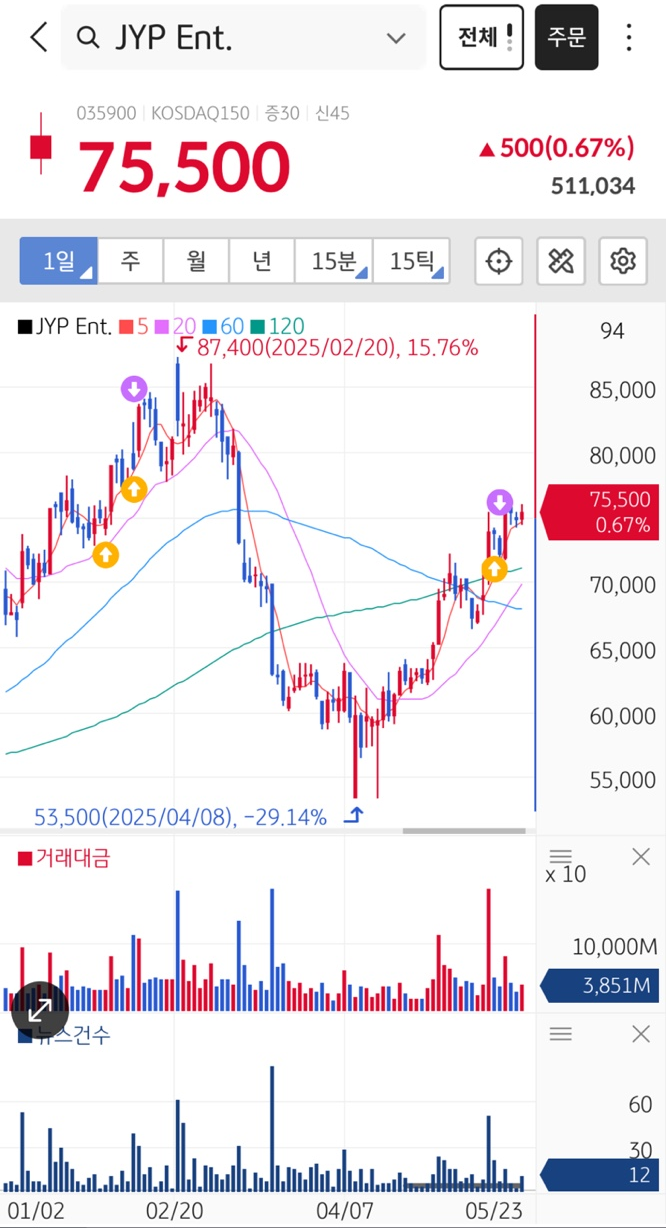Viewport: 666px width, 1228px height.
Task: Switch to the 년 yearly chart
Action: [x=261, y=261]
